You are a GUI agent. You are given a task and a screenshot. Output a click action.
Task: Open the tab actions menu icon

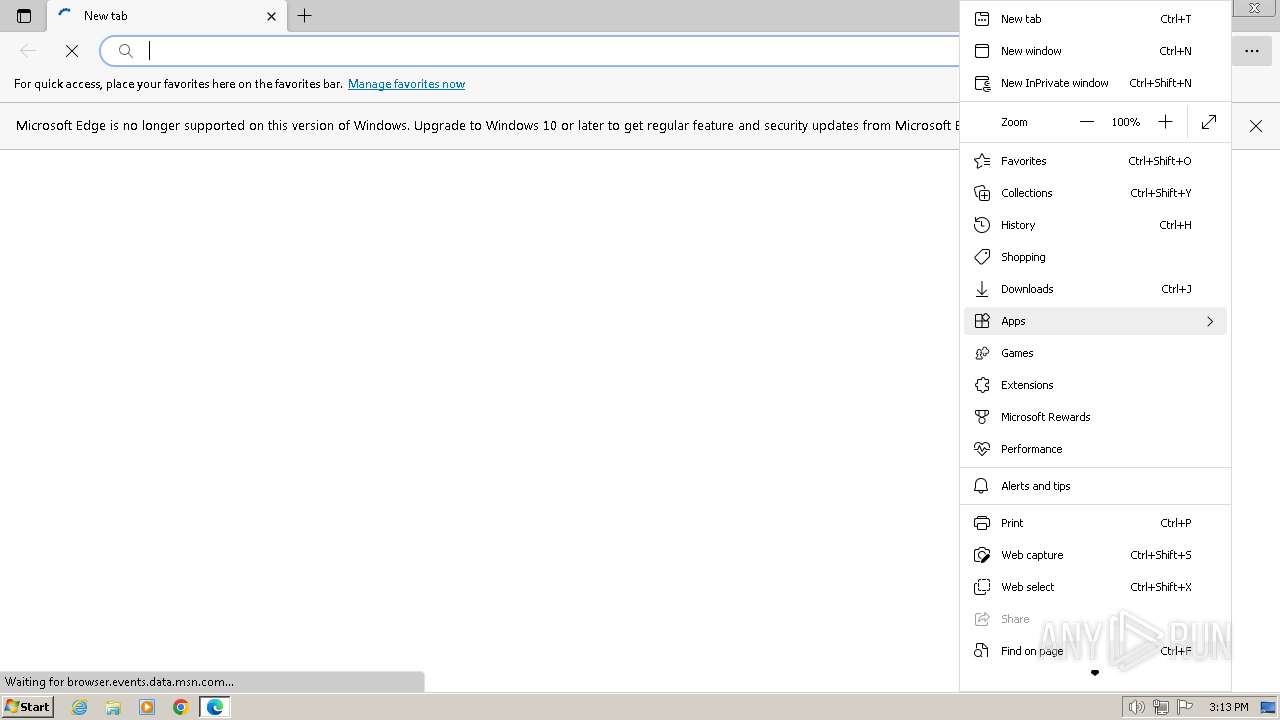point(24,16)
